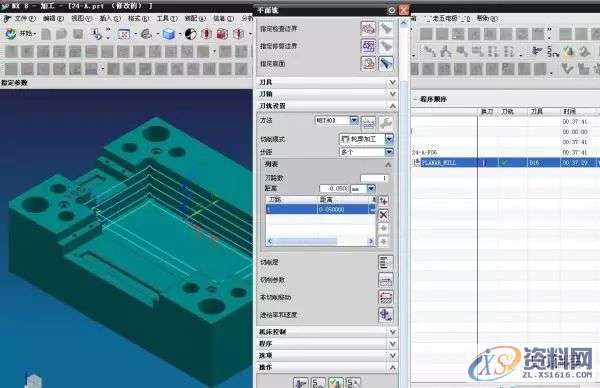Add new pass set to the list
600x388 pixels.
pyautogui.click(x=383, y=201)
